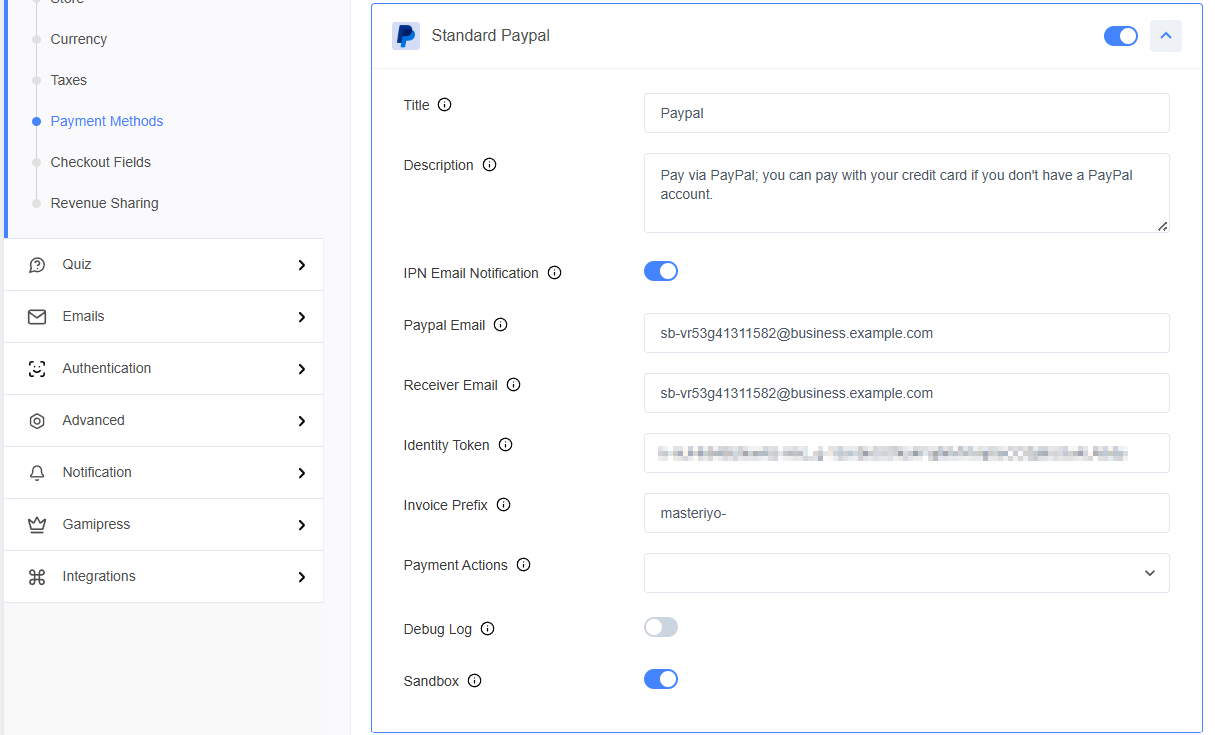Click the Payment Actions info icon

point(523,565)
